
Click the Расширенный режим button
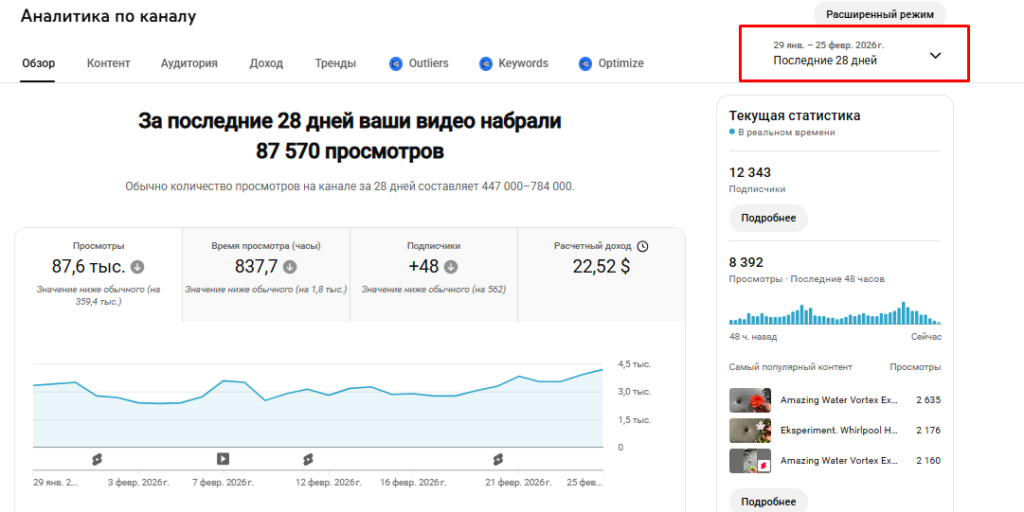pyautogui.click(x=879, y=14)
